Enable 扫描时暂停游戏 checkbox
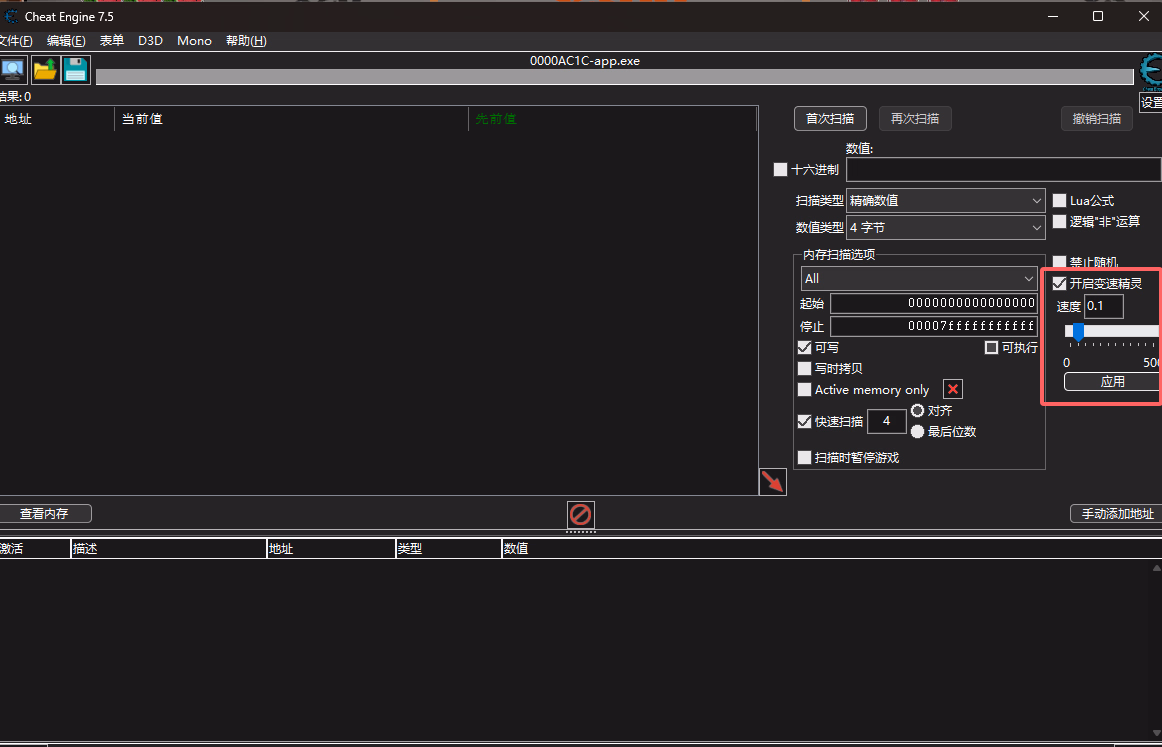 pos(804,457)
